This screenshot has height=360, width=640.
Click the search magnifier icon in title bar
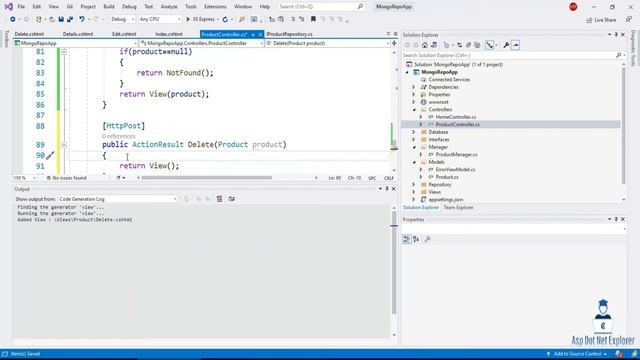pyautogui.click(x=360, y=7)
